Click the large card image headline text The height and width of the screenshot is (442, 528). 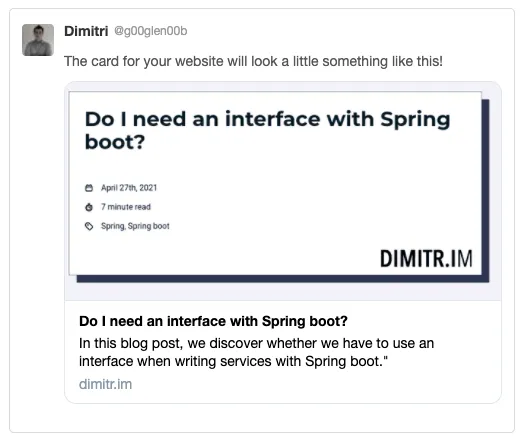tap(267, 130)
